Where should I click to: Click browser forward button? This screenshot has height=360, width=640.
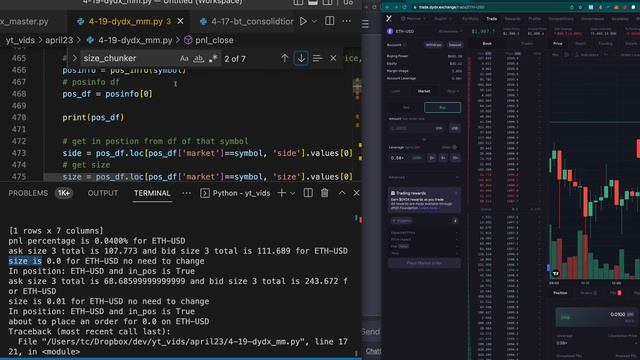pyautogui.click(x=396, y=7)
